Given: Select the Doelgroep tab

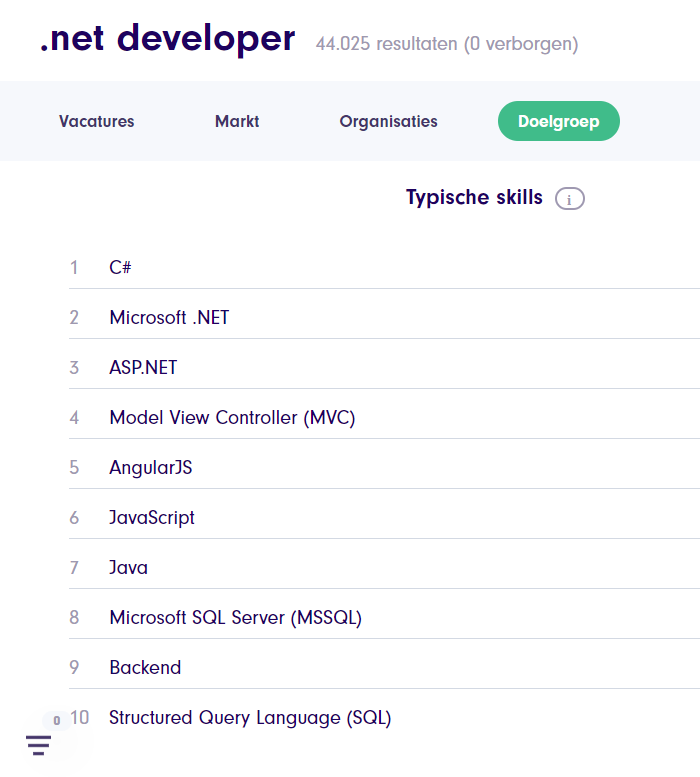Looking at the screenshot, I should coord(559,121).
